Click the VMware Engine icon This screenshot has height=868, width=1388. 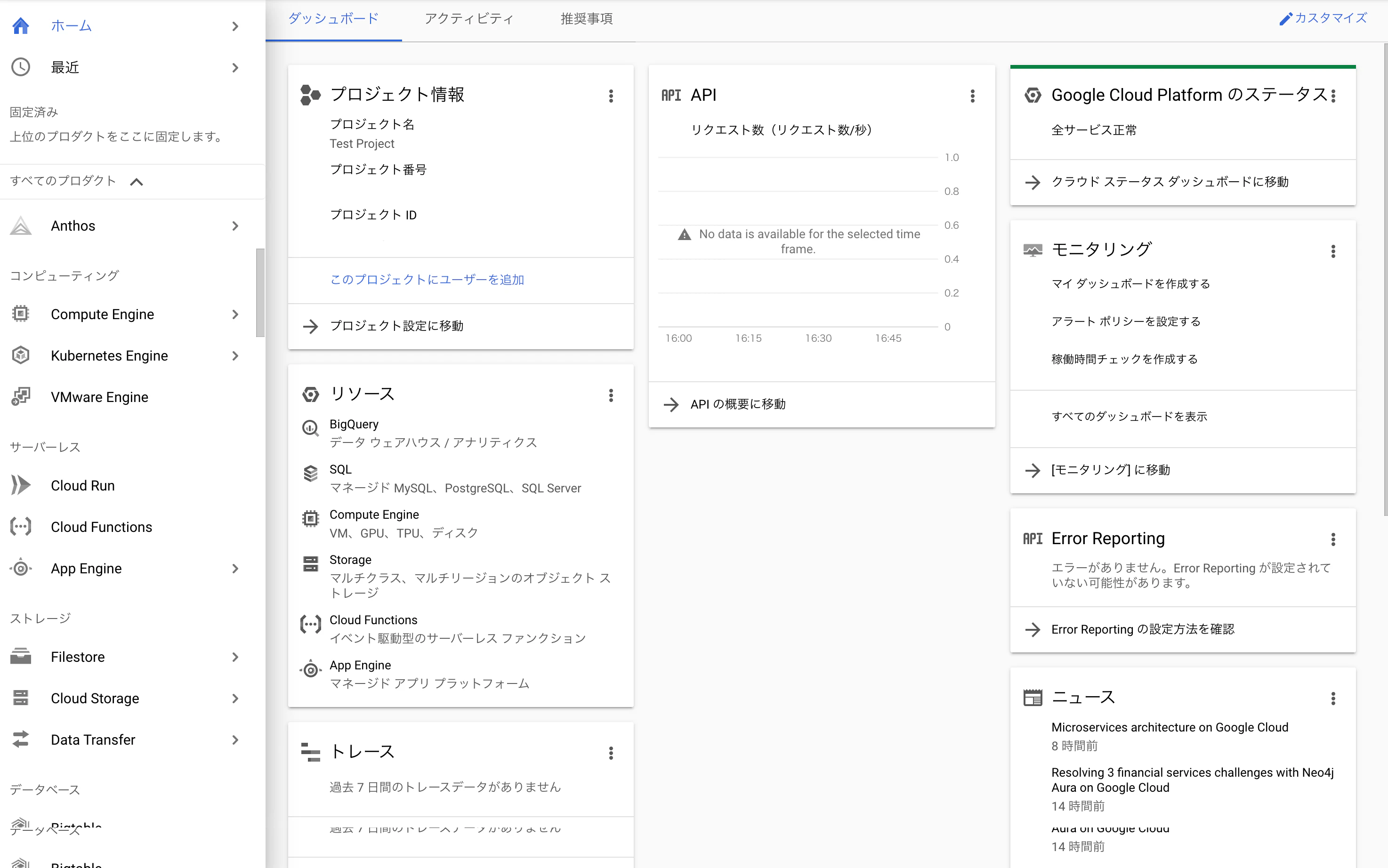click(x=21, y=397)
